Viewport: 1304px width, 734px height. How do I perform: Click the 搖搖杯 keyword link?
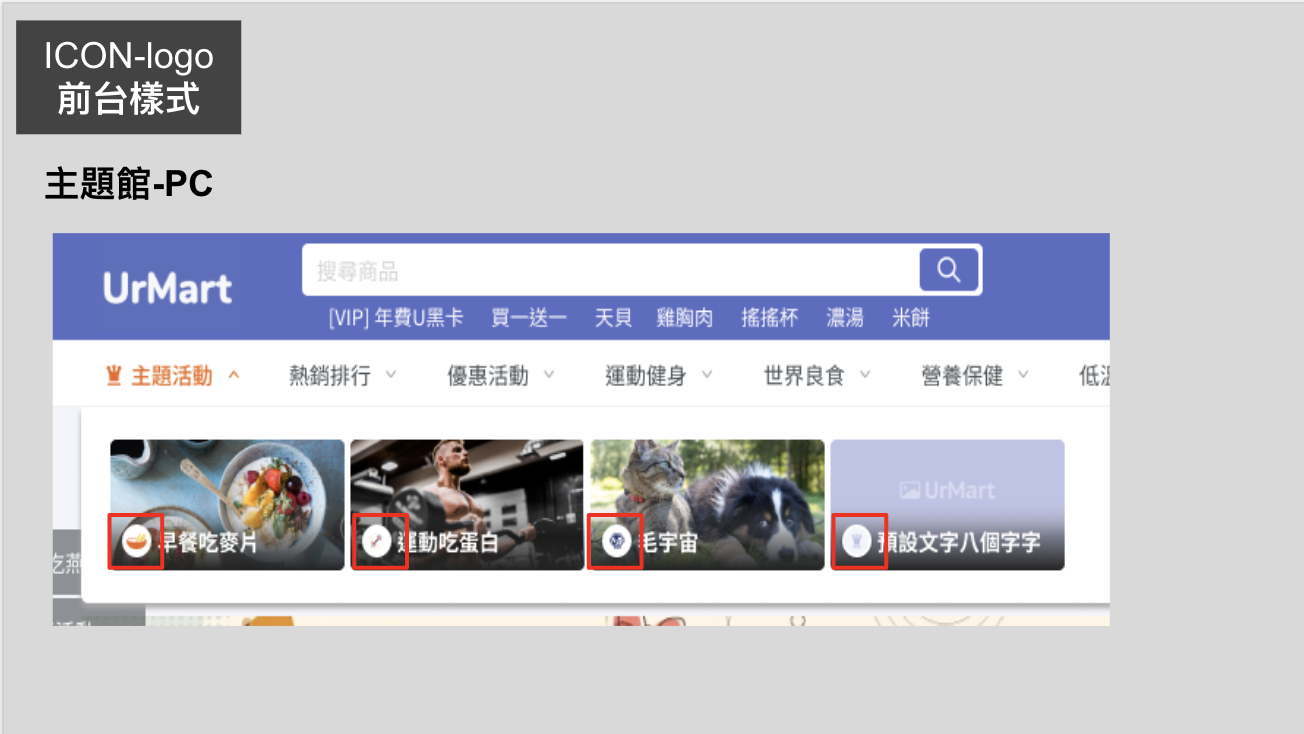[x=769, y=318]
